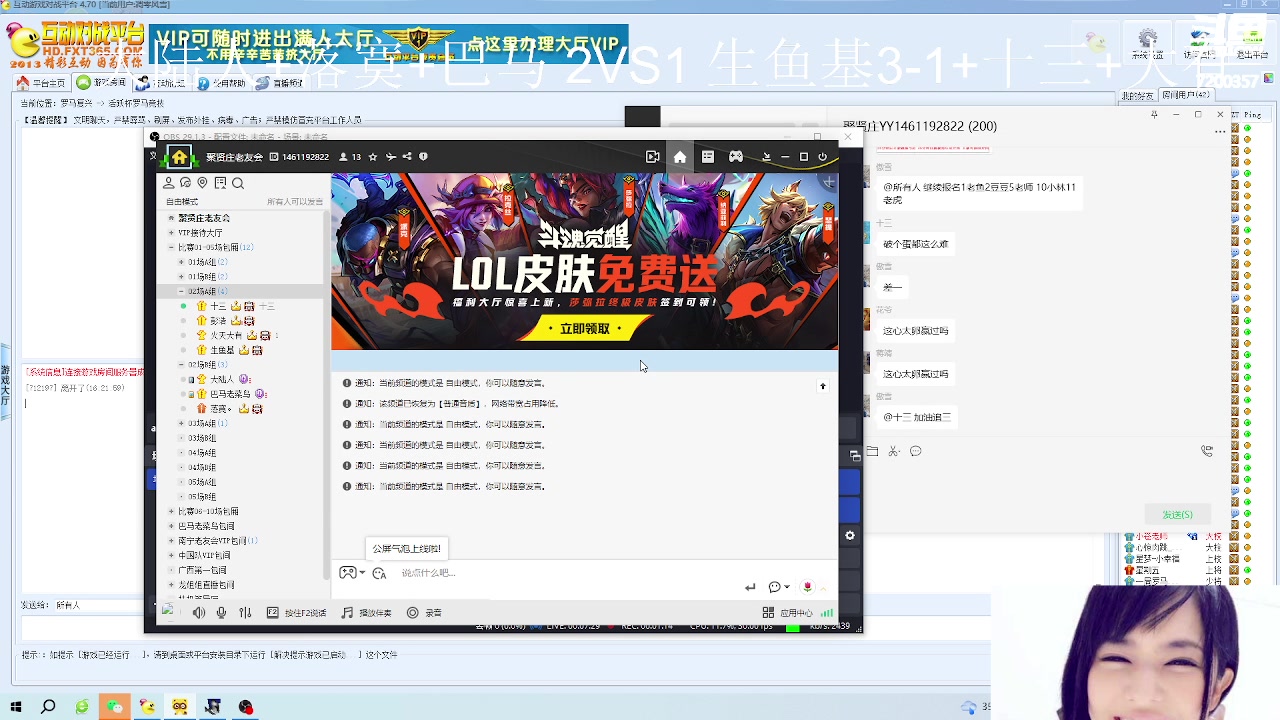Image resolution: width=1280 pixels, height=720 pixels.
Task: Open the WeChat taskbar icon
Action: [114, 707]
